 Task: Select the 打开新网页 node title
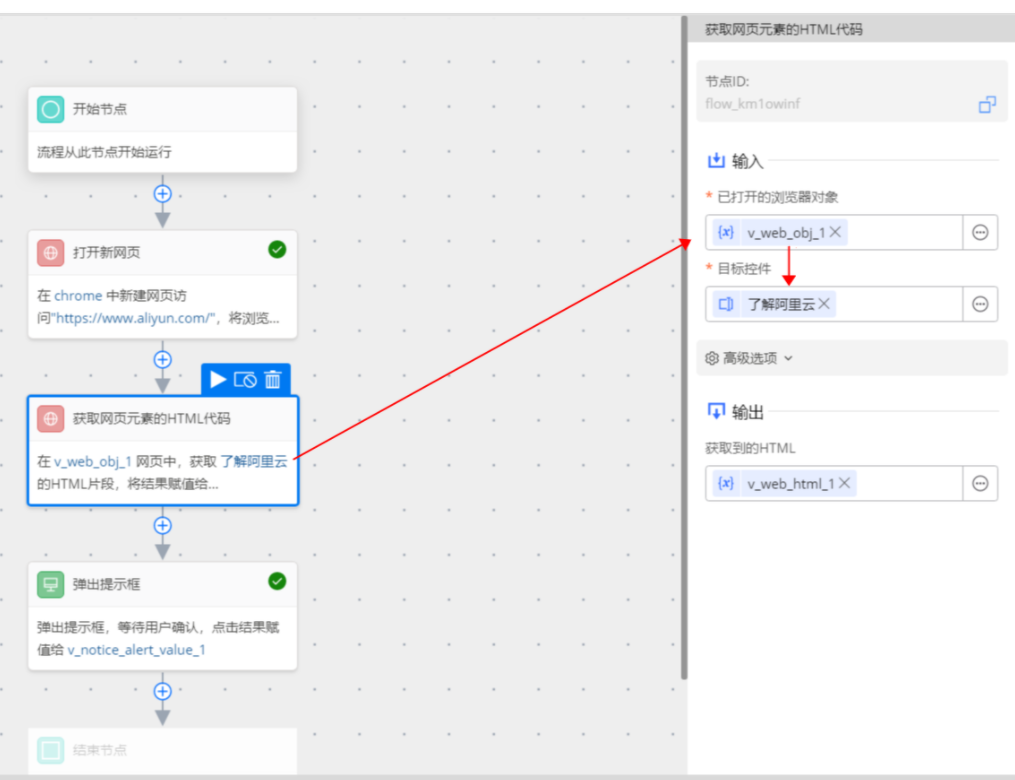click(106, 252)
